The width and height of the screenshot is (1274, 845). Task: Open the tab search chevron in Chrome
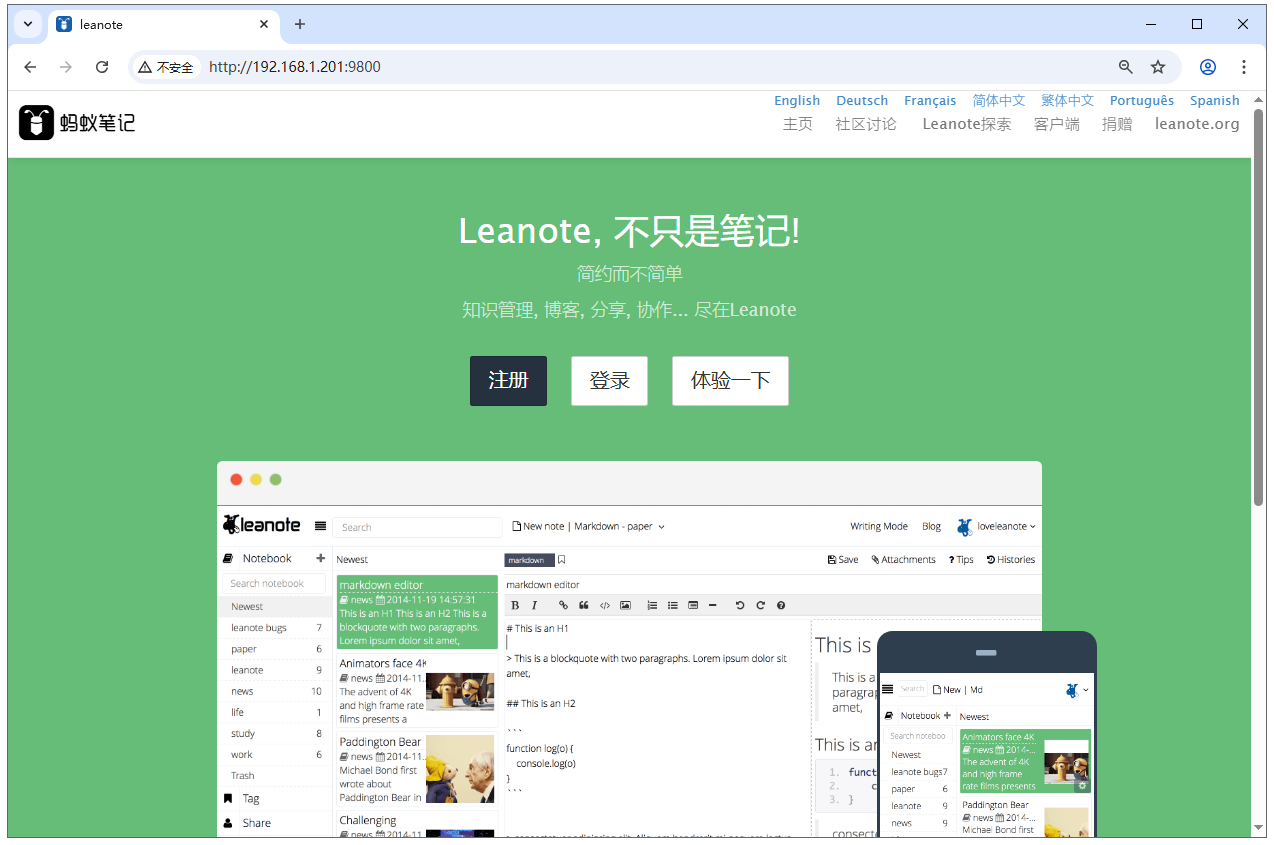pyautogui.click(x=28, y=24)
